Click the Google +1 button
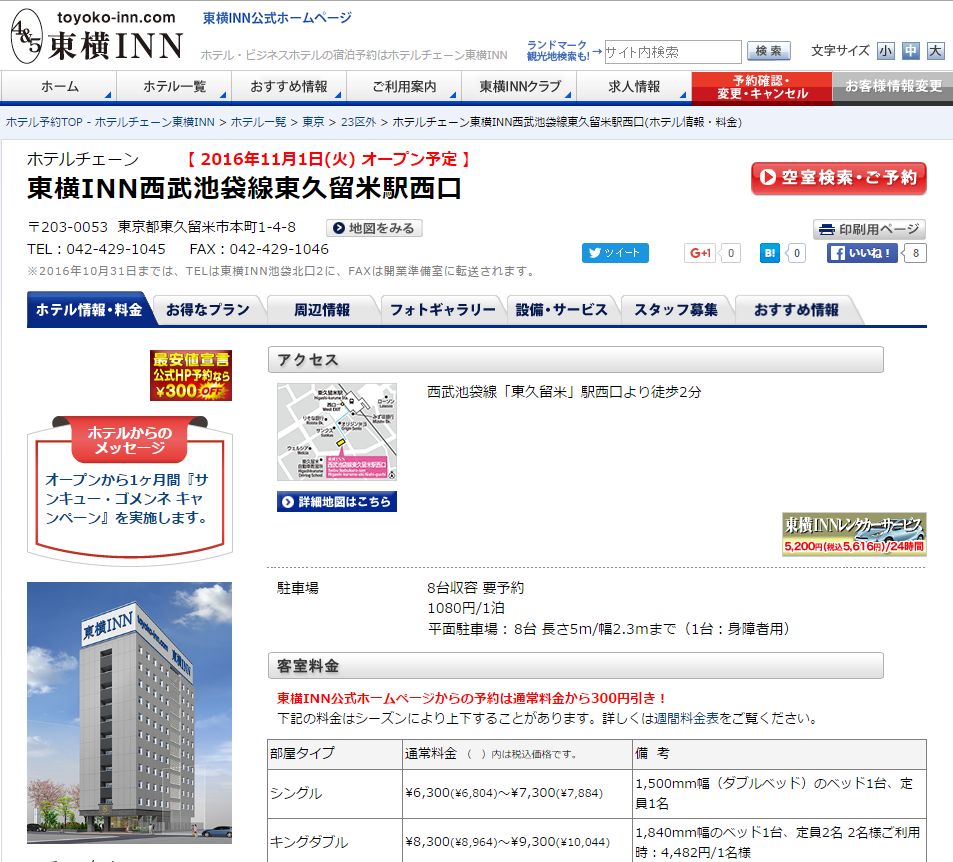Viewport: 953px width, 862px height. point(700,253)
